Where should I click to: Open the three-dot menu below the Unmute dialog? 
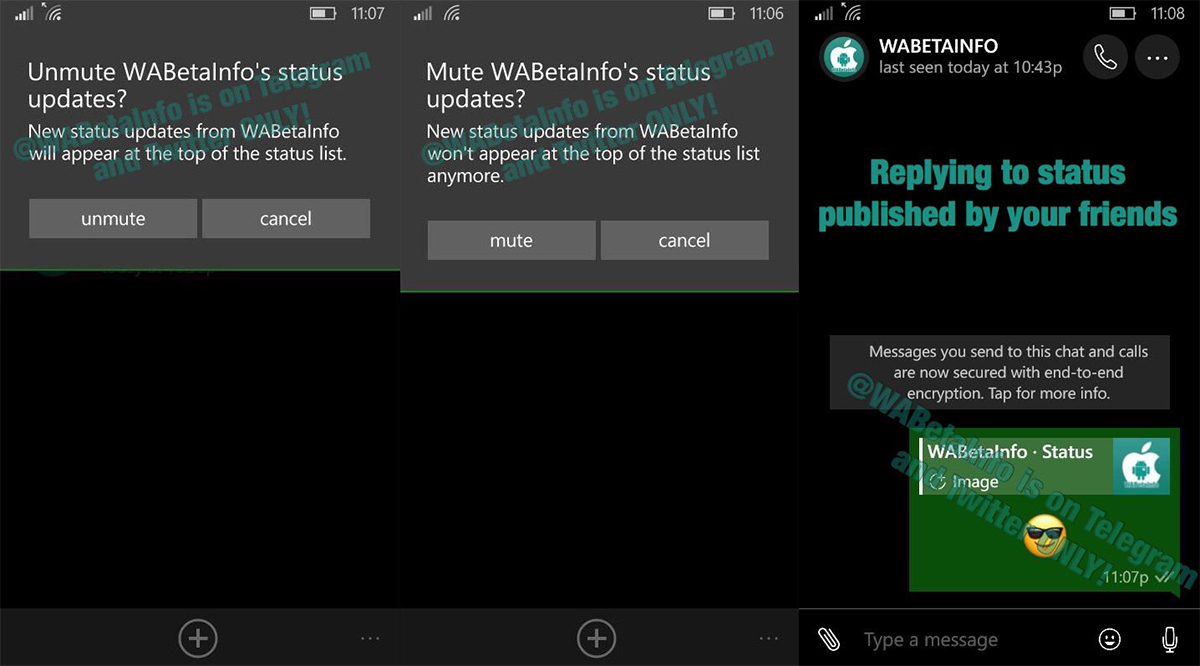pyautogui.click(x=370, y=638)
